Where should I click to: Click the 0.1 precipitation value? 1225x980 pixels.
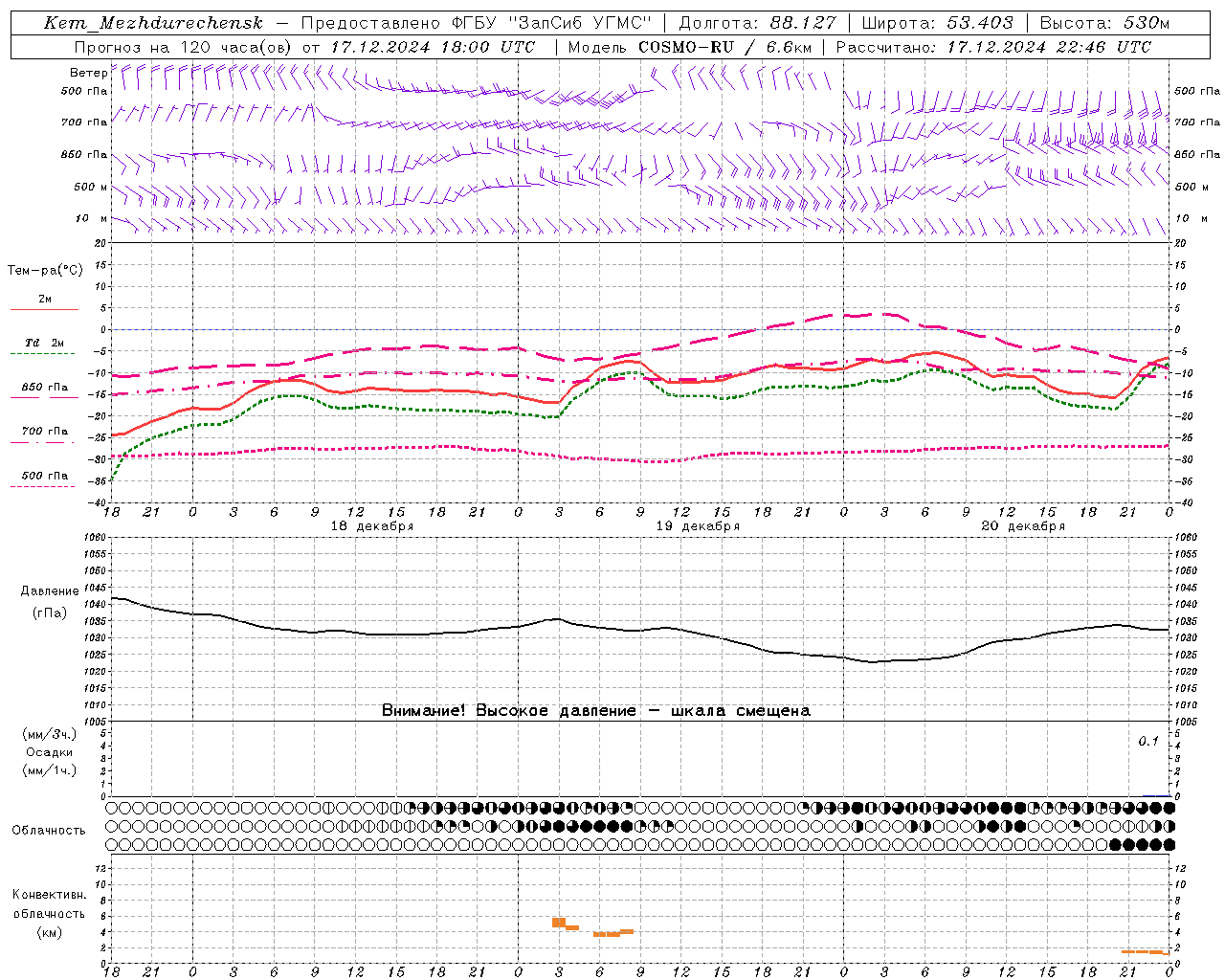click(1148, 741)
